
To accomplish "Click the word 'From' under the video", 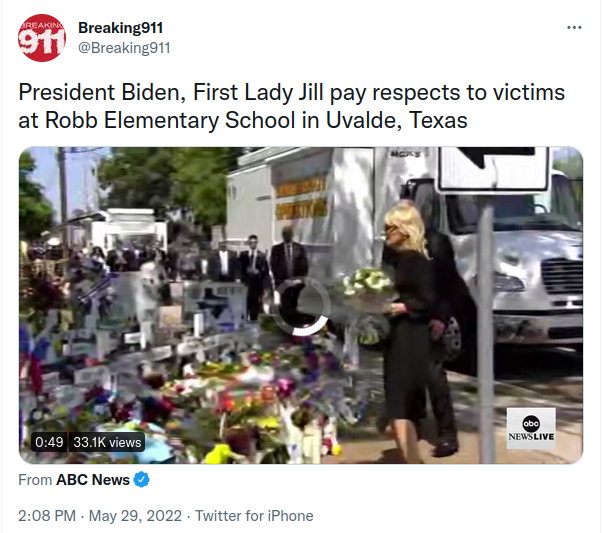I will pyautogui.click(x=35, y=480).
